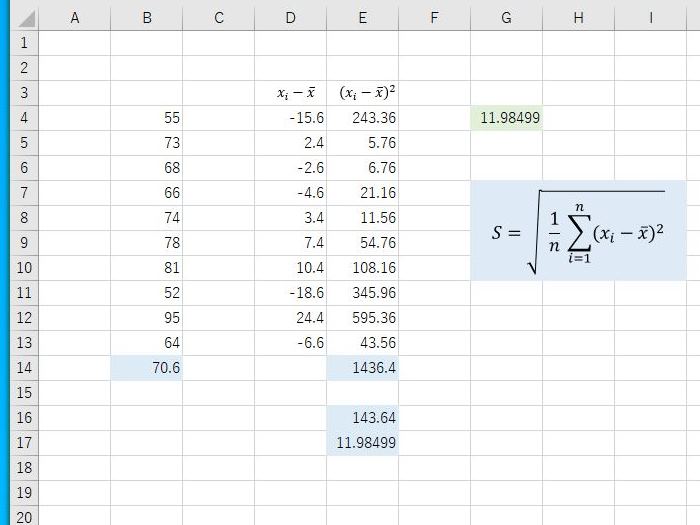Click the xi − x̄ header cell
Image resolution: width=700 pixels, height=525 pixels.
[291, 93]
